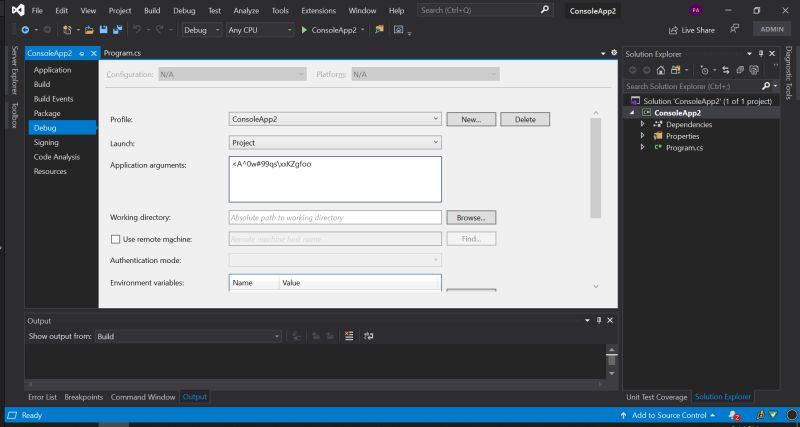Viewport: 800px width, 427px height.
Task: Click the ADMIN badge button
Action: pyautogui.click(x=772, y=29)
